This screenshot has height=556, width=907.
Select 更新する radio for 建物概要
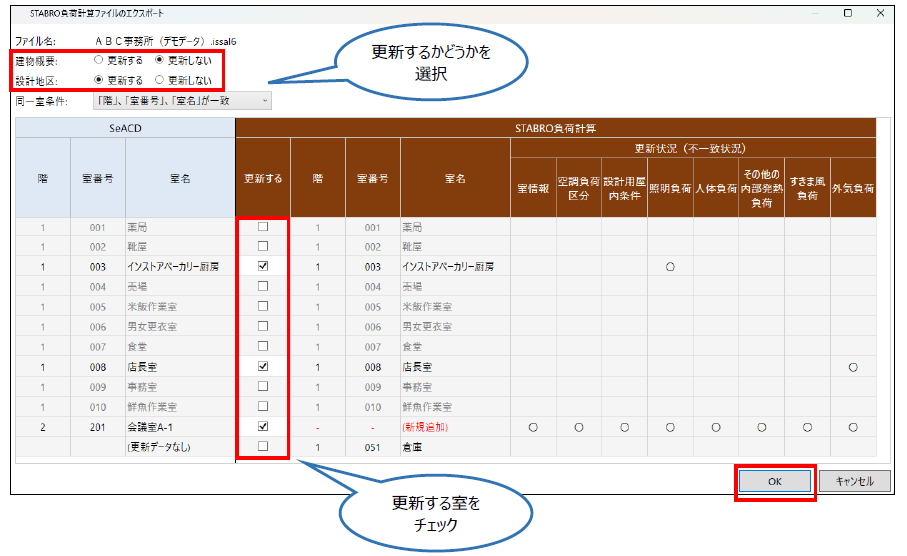coord(98,60)
